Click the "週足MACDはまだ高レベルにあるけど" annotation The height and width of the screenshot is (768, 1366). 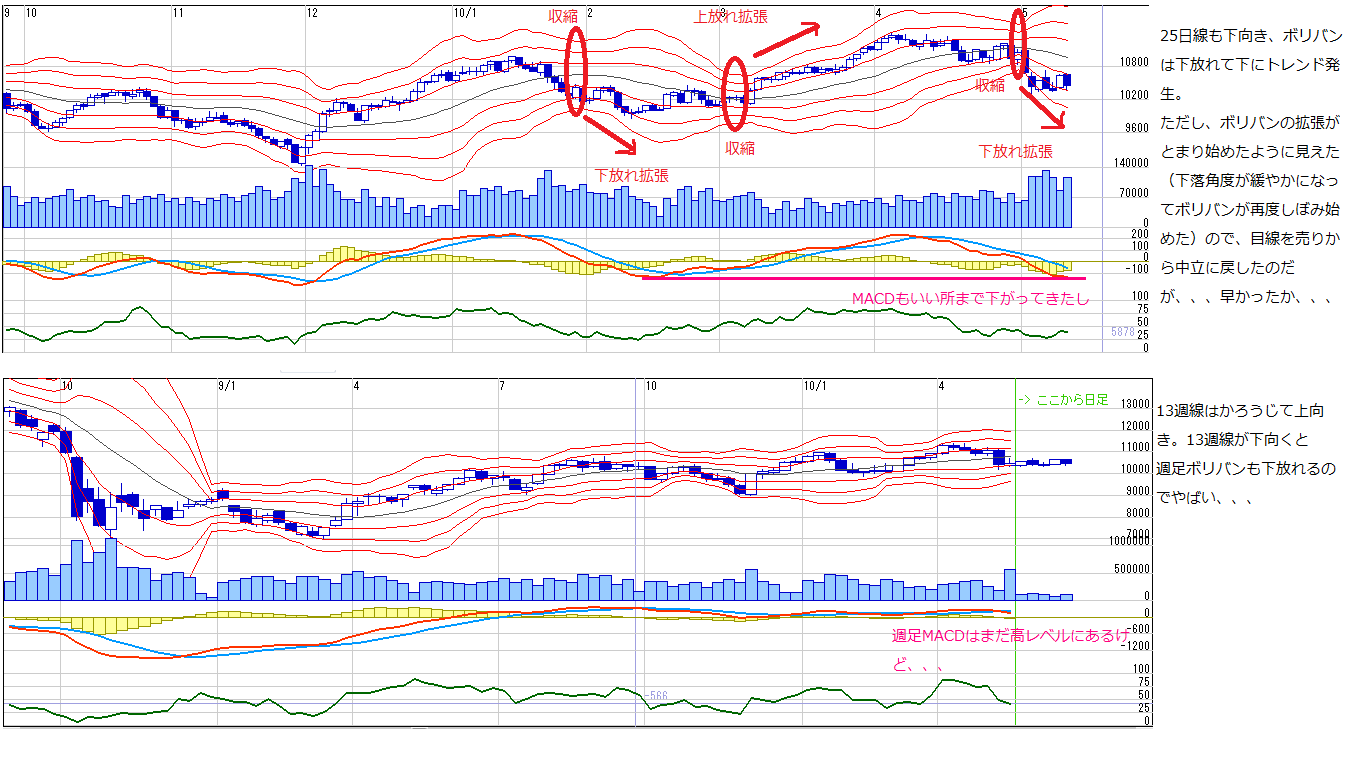pos(1010,637)
